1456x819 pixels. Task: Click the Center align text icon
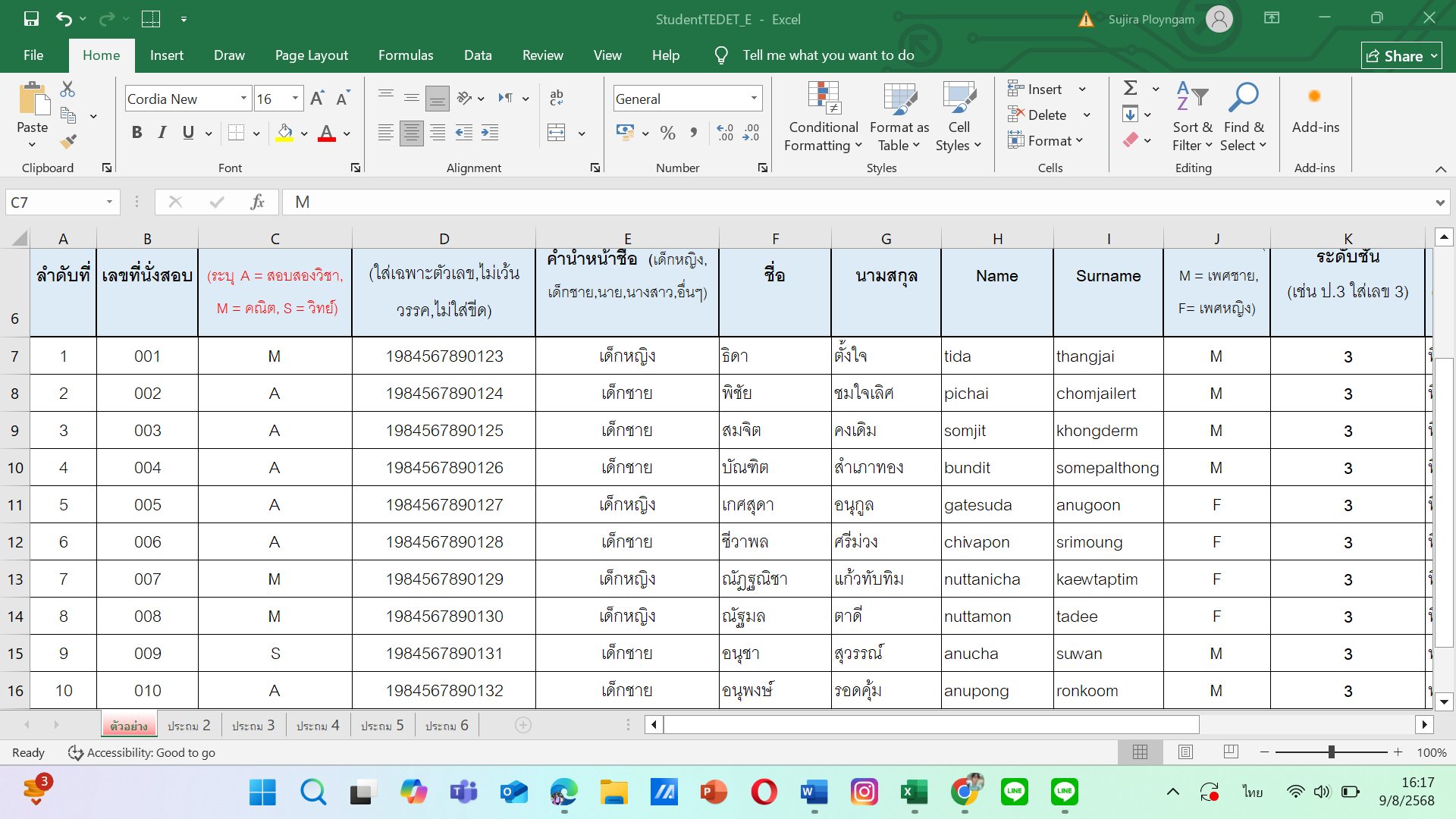point(411,133)
